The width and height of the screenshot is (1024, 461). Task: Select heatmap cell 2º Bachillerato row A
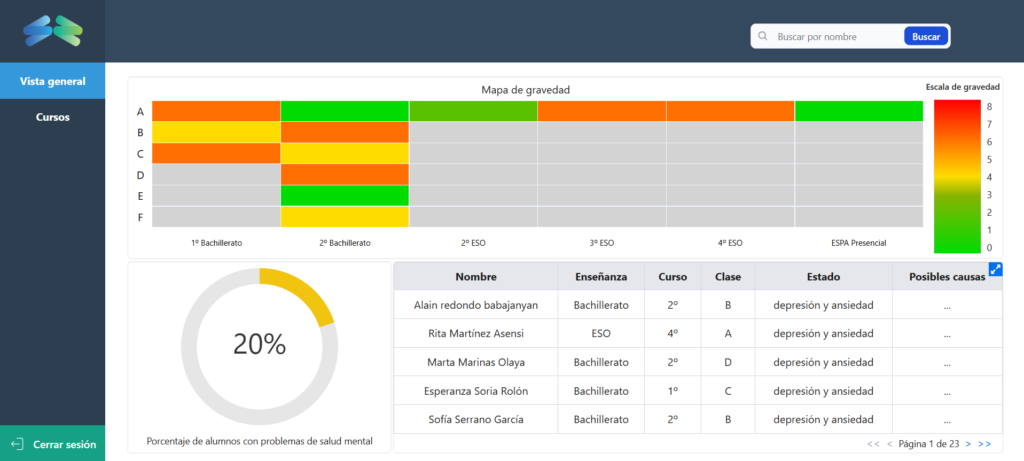pyautogui.click(x=345, y=111)
